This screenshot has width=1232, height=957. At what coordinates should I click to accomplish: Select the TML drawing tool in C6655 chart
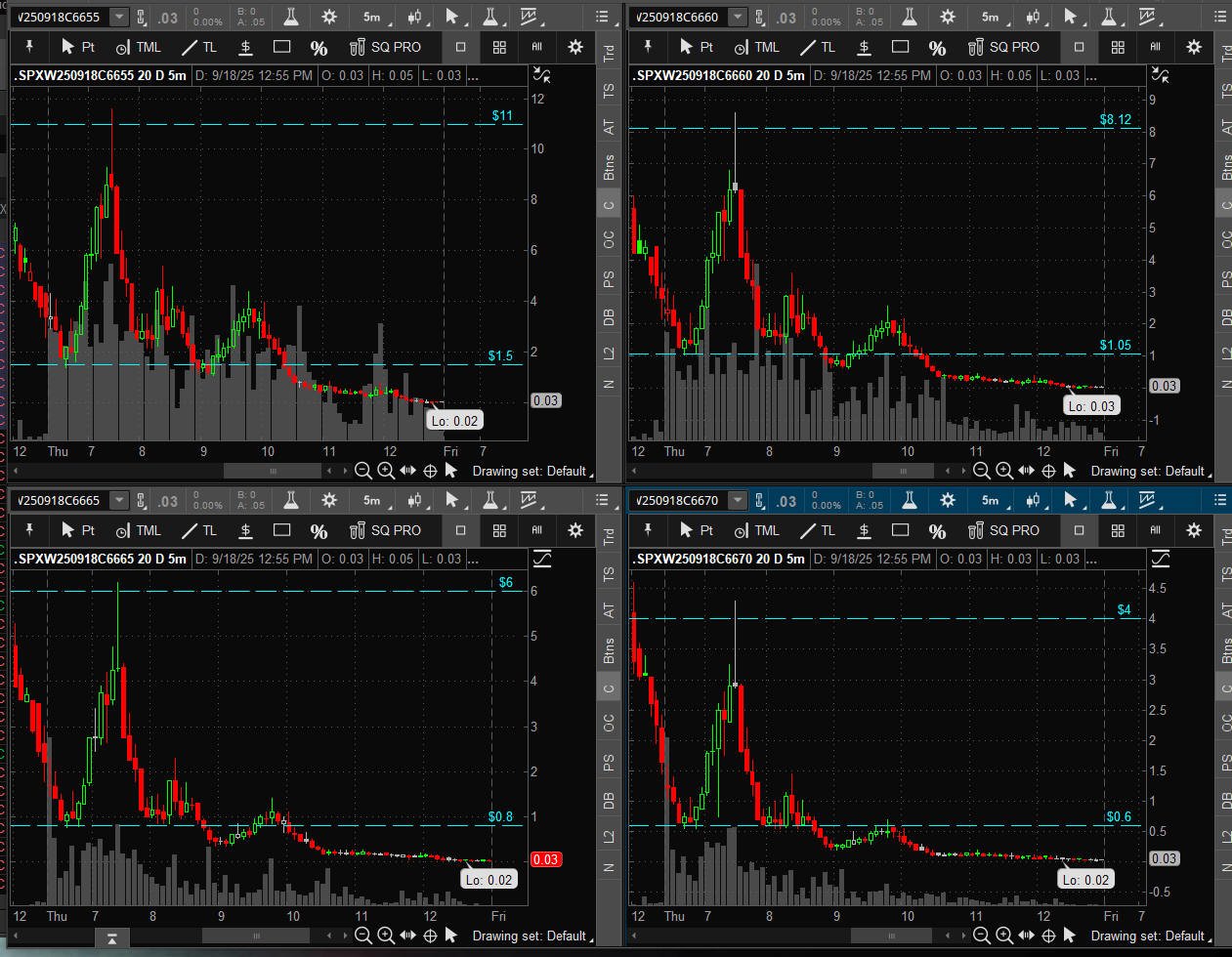[138, 47]
